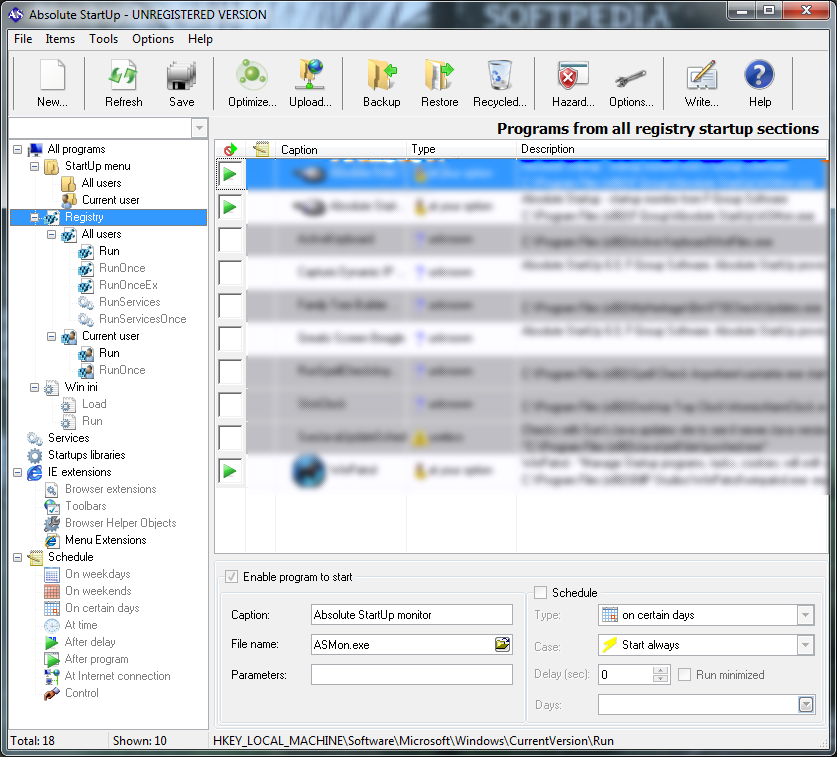Open the Hazard checker
837x757 pixels.
pyautogui.click(x=573, y=83)
